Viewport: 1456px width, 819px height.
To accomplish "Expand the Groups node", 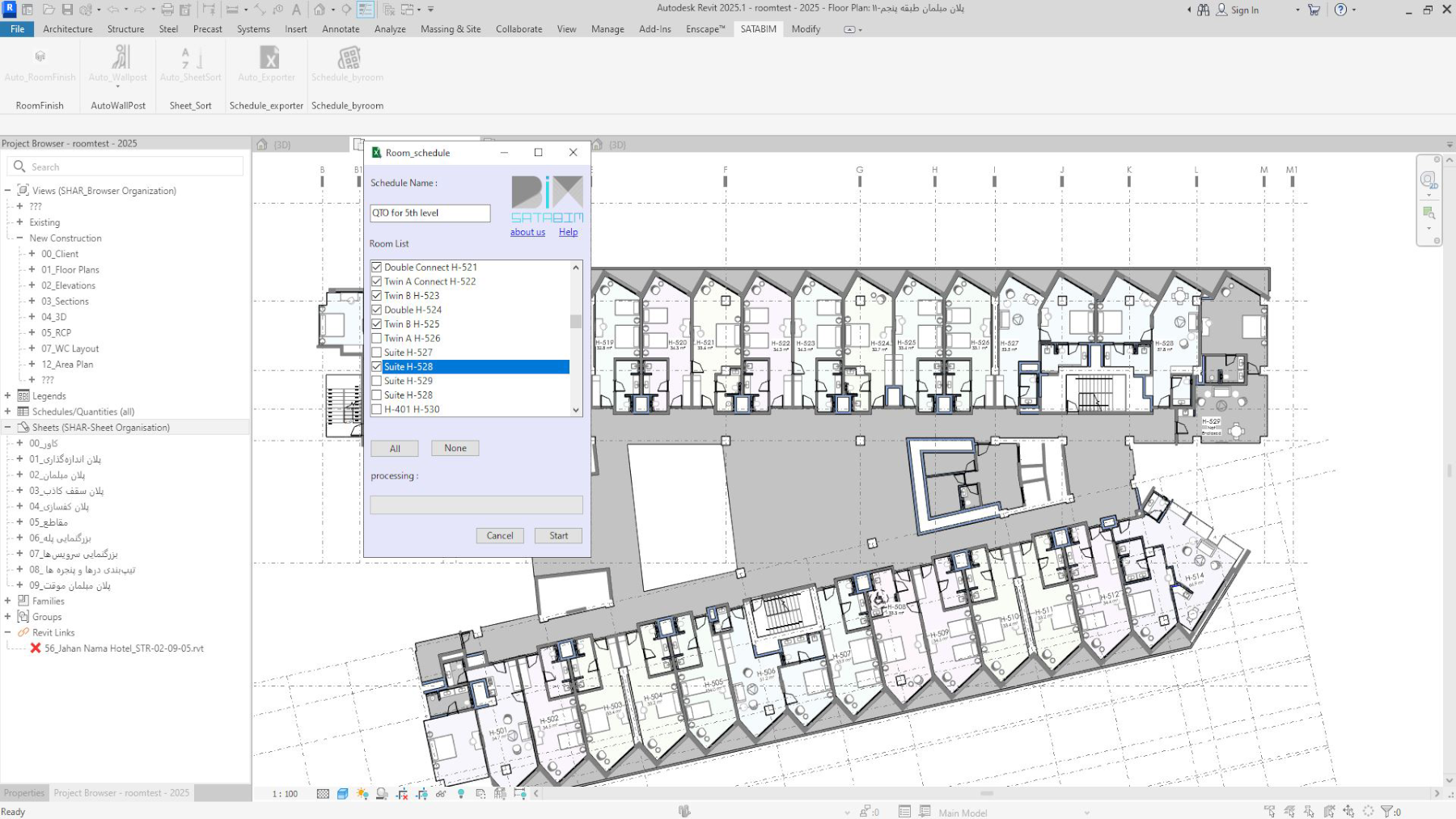I will 7,616.
